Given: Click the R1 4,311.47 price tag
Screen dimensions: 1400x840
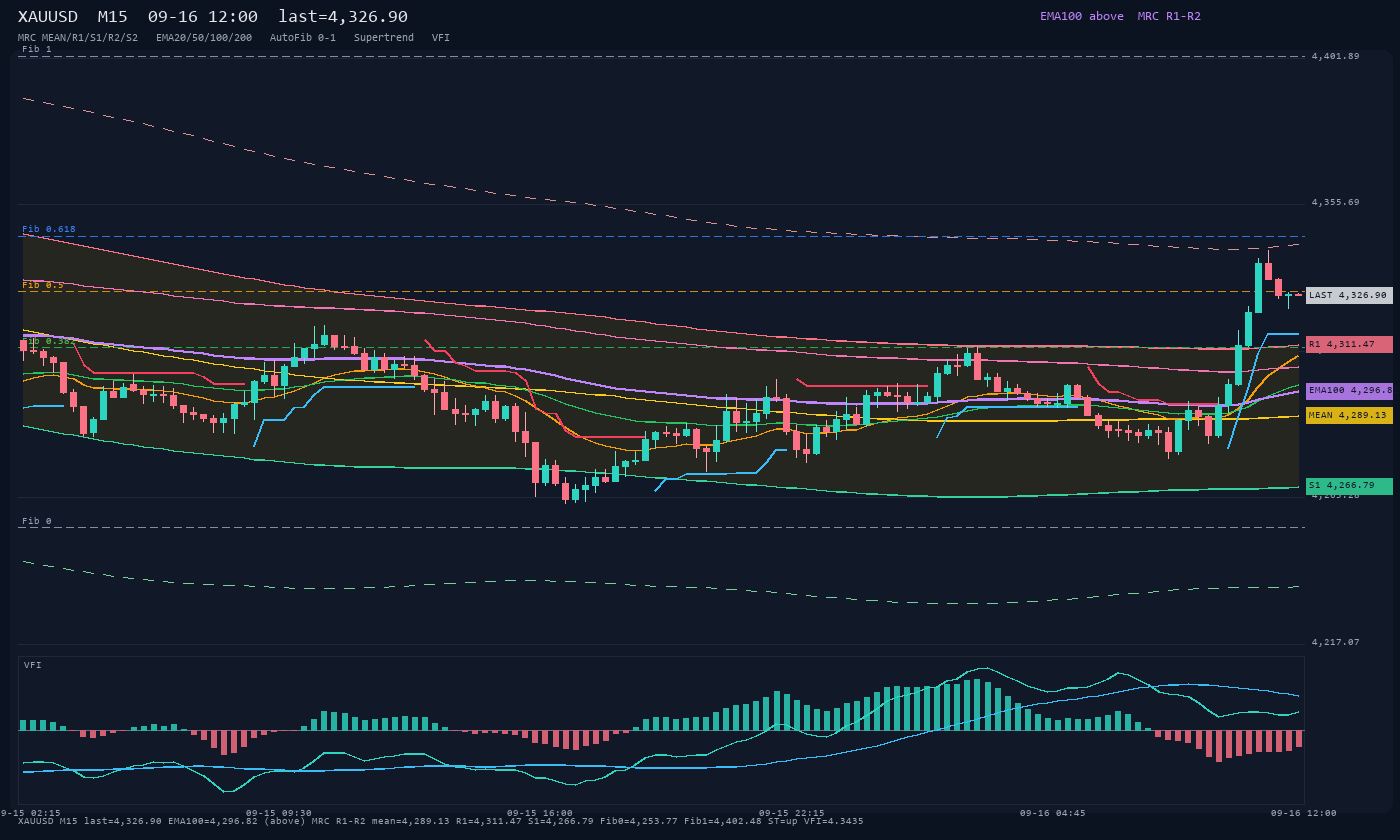Looking at the screenshot, I should coord(1349,344).
